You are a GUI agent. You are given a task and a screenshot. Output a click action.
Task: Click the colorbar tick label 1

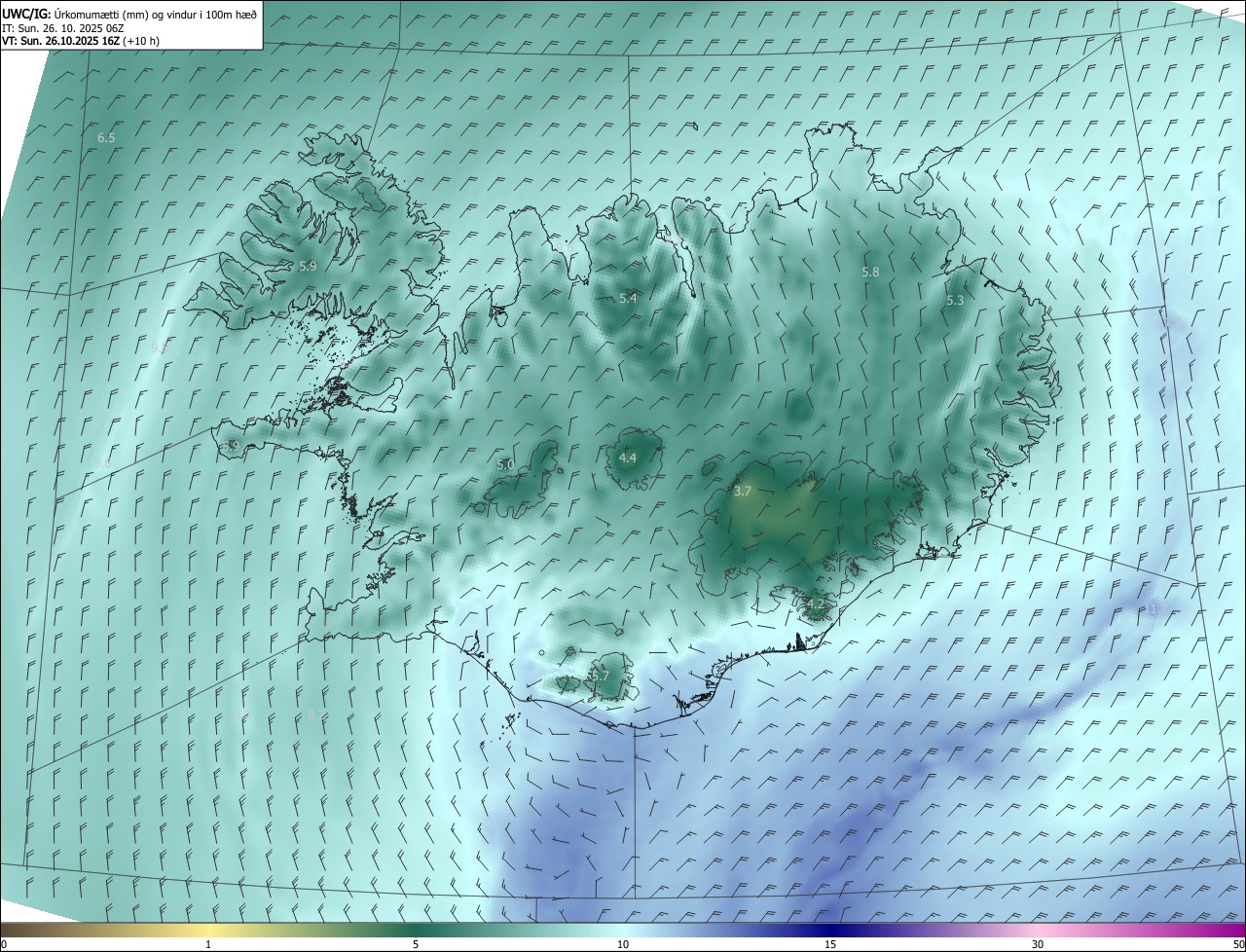[x=208, y=944]
